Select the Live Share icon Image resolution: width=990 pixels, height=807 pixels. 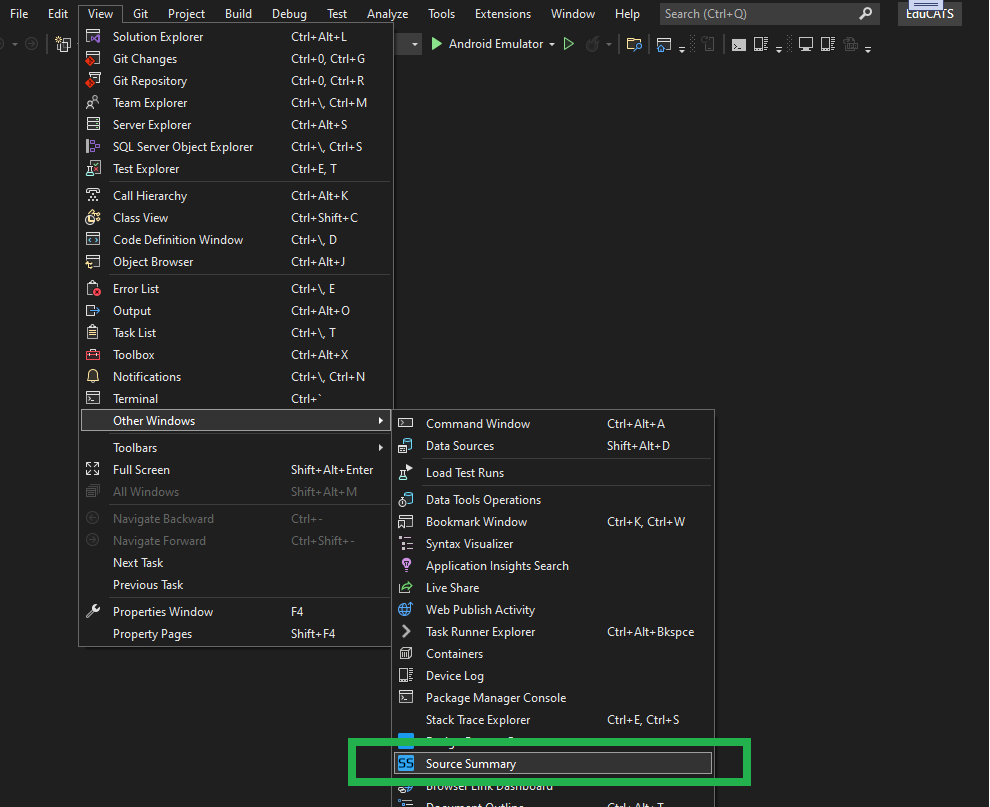pyautogui.click(x=406, y=587)
